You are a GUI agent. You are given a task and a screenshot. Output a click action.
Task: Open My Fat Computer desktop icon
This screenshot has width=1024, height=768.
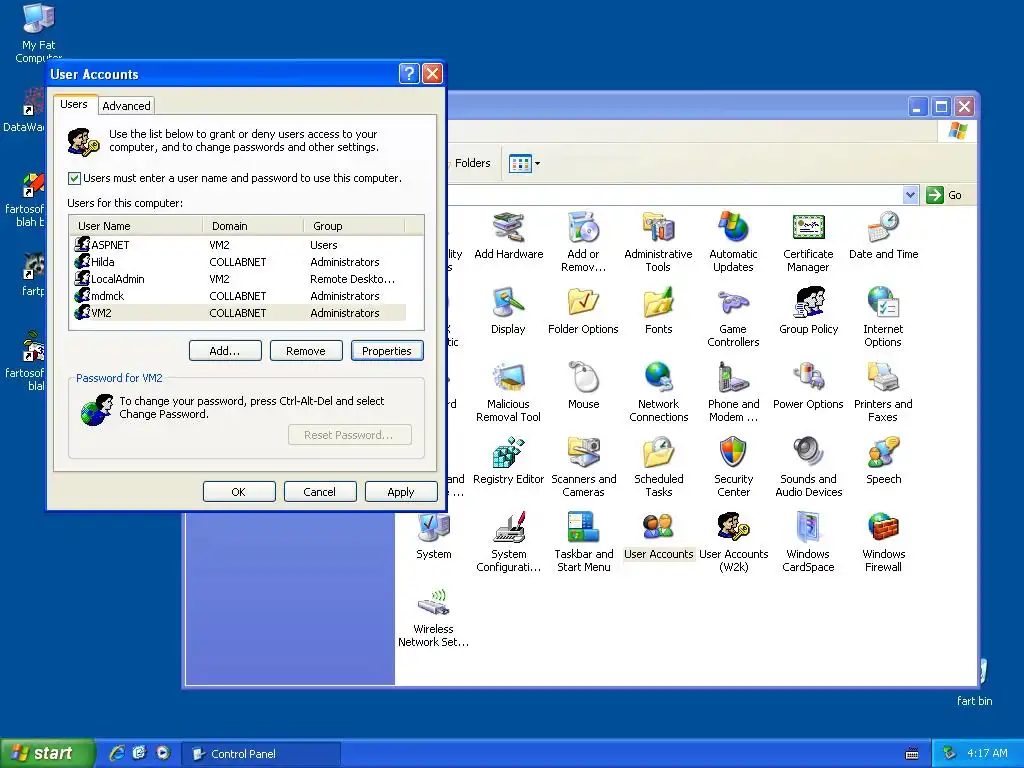pyautogui.click(x=39, y=33)
